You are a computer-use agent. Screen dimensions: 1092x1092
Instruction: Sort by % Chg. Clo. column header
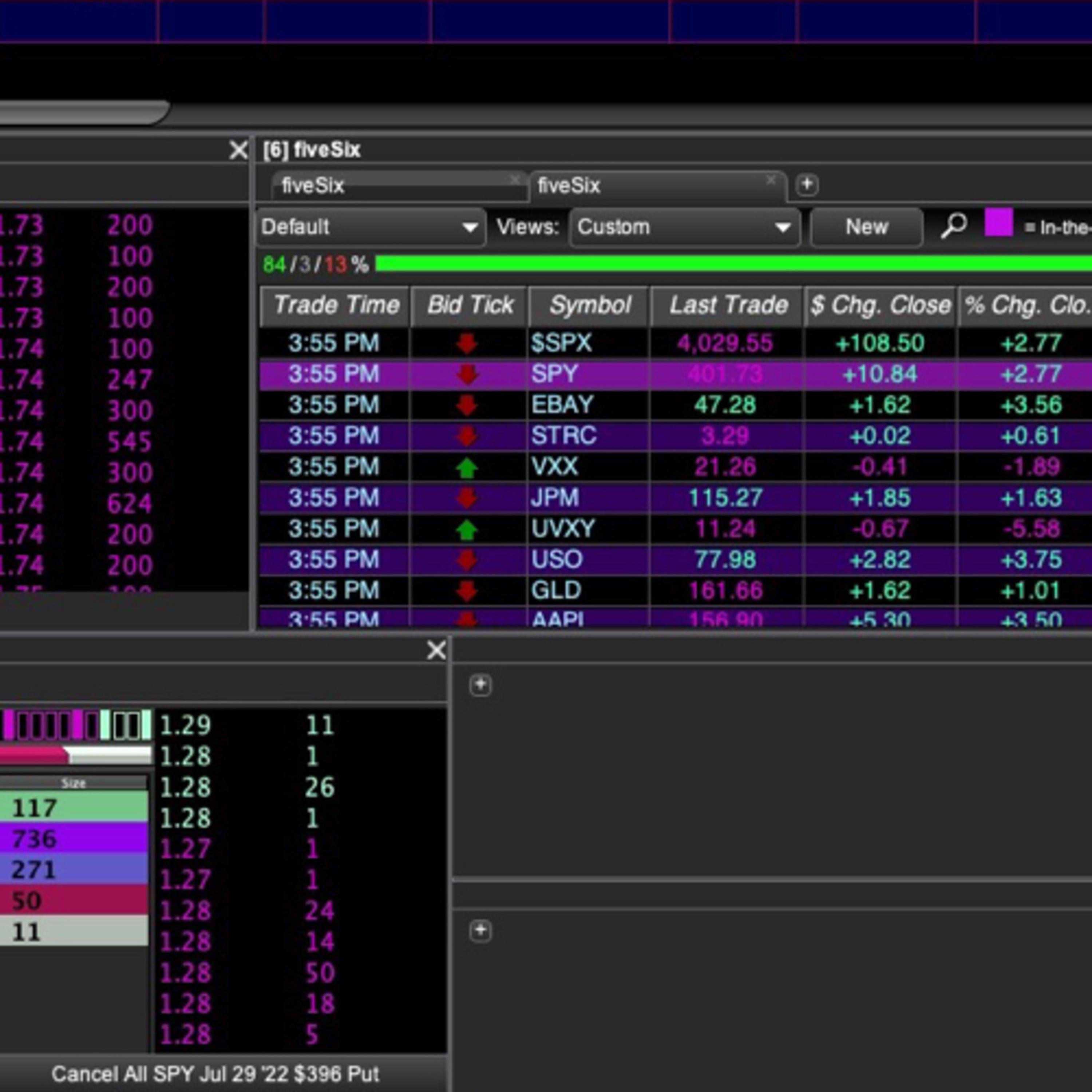pyautogui.click(x=1025, y=306)
